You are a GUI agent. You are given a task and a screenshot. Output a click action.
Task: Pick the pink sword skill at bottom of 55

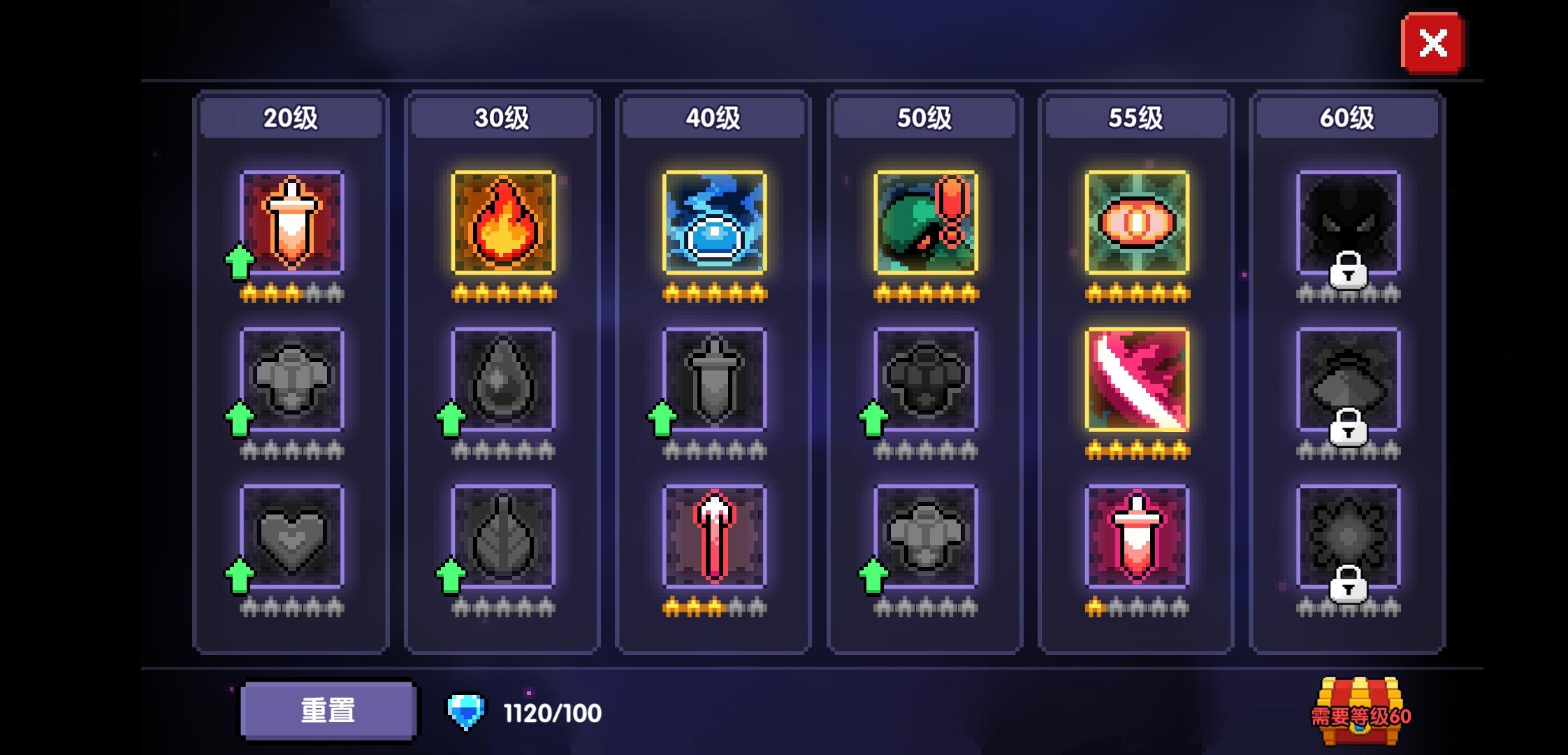pyautogui.click(x=1137, y=536)
